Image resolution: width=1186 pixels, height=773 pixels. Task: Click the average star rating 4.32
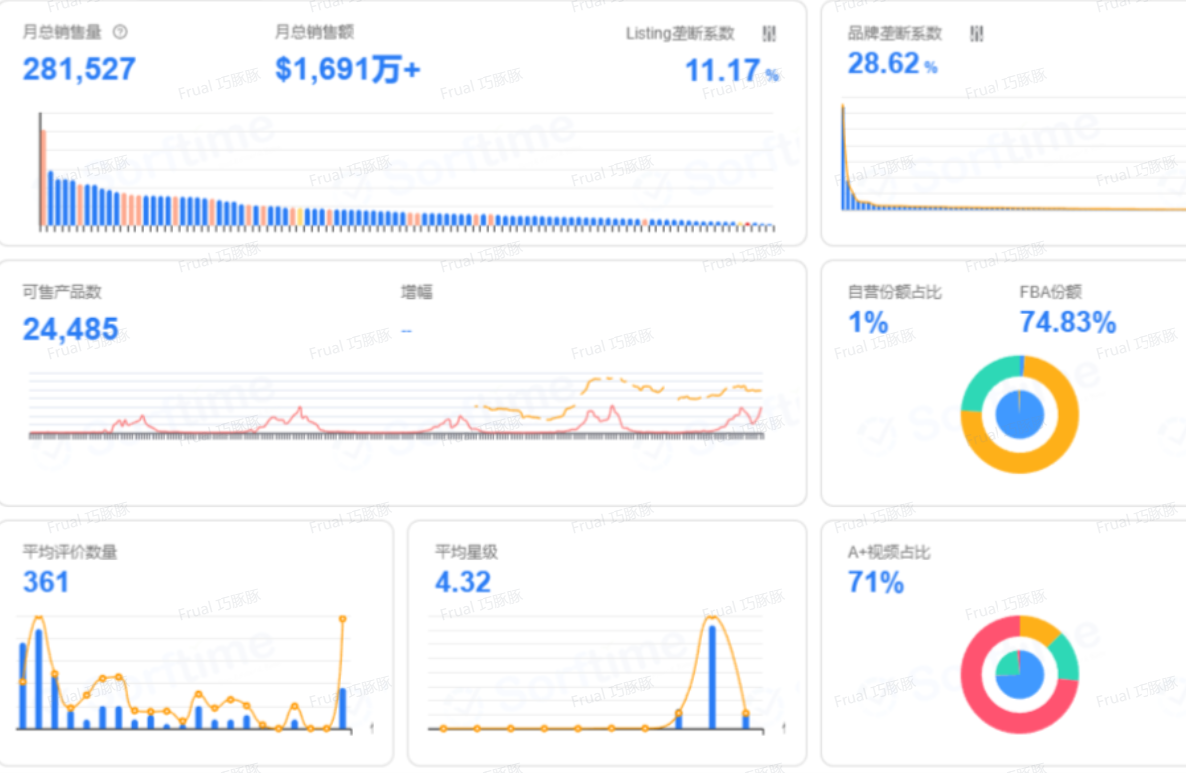(x=462, y=582)
